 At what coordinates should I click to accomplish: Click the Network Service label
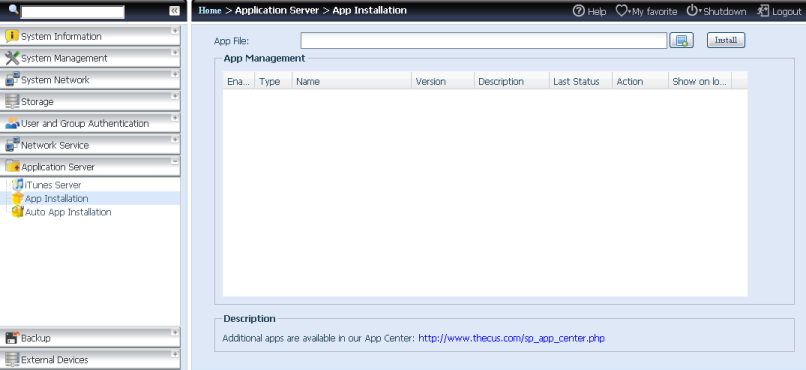[x=55, y=145]
